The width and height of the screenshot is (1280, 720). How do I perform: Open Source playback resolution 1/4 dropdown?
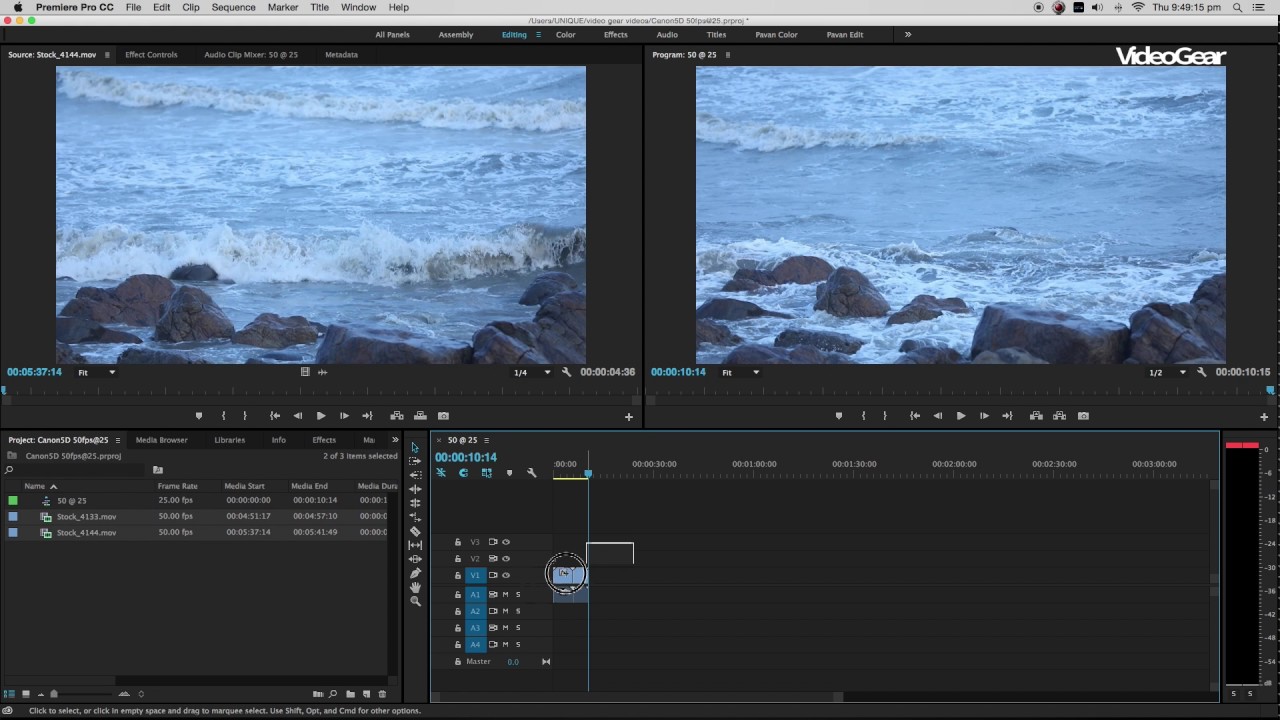tap(532, 372)
